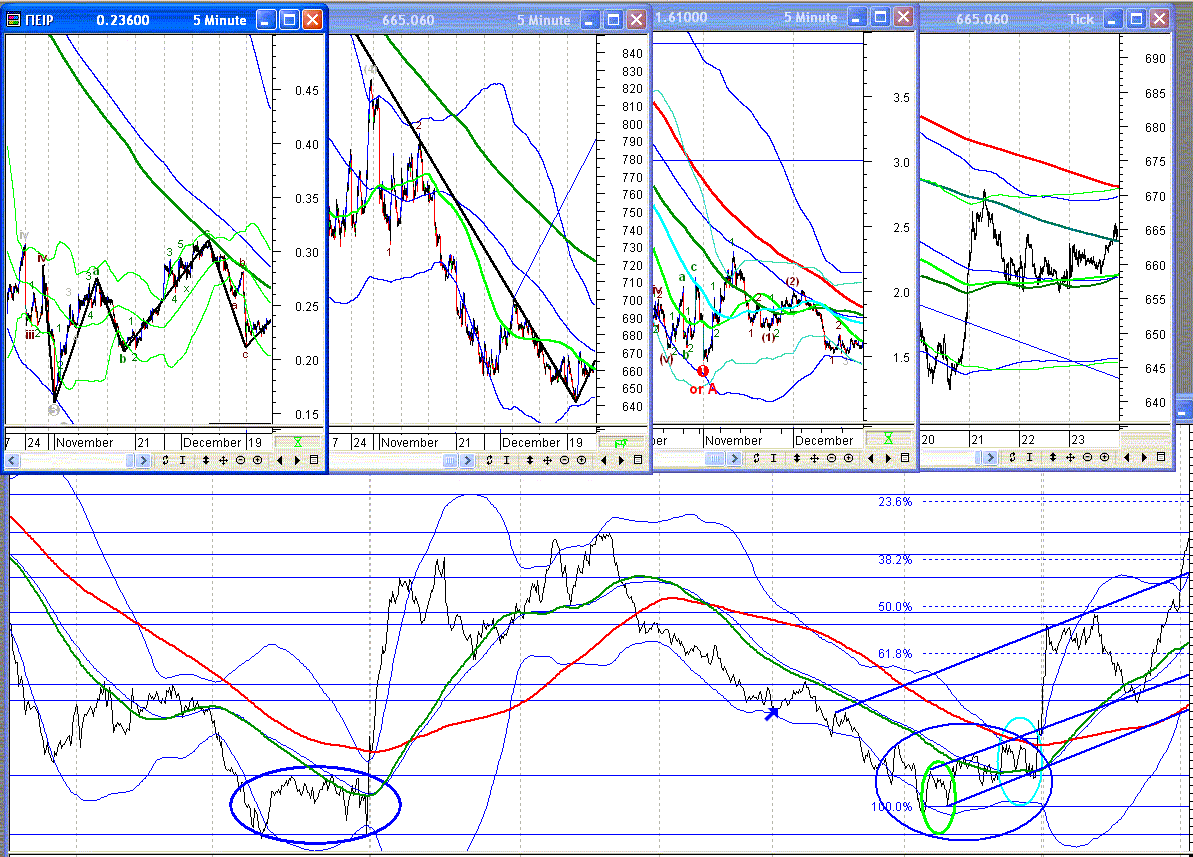Click the scroll-right arrow in the Tick chart
Viewport: 1193px width, 857px height.
(x=991, y=457)
